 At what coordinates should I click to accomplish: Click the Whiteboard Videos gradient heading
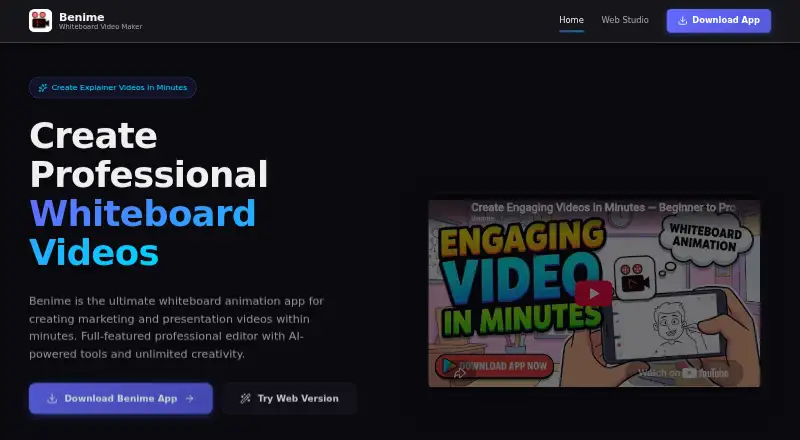pyautogui.click(x=143, y=233)
